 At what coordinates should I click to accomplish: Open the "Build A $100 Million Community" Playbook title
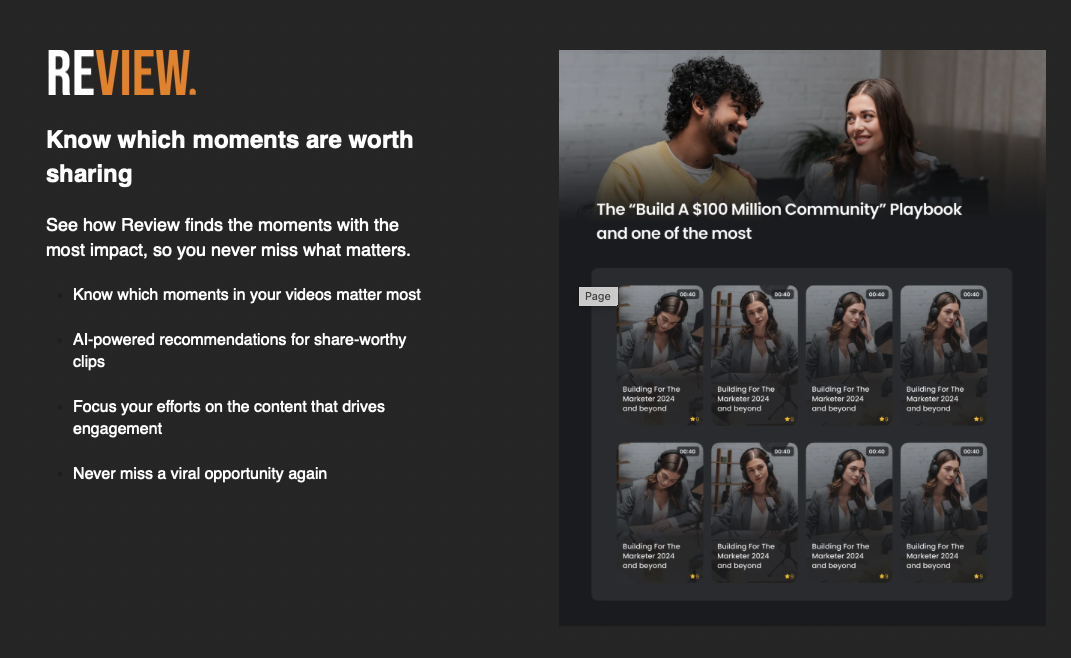(779, 221)
